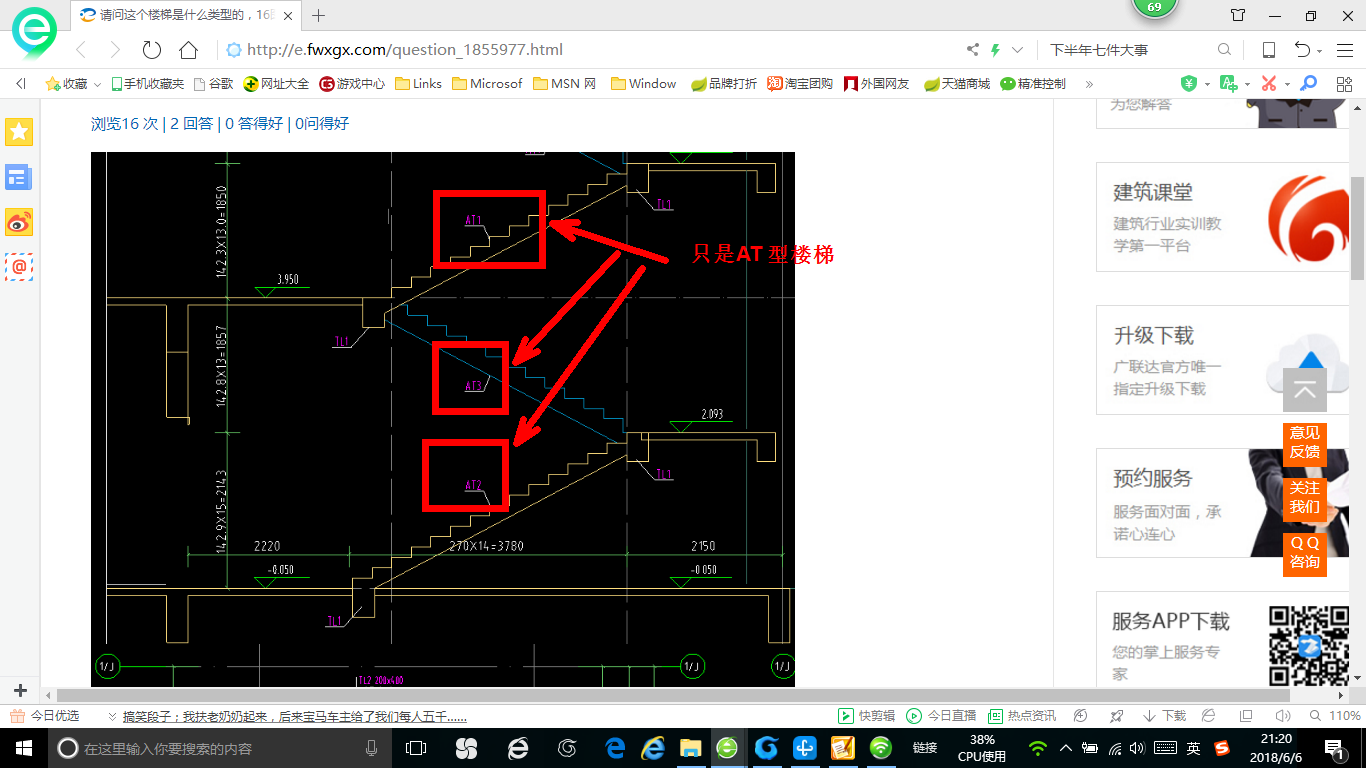Open undo closed-tab dropdown arrow

[1320, 52]
